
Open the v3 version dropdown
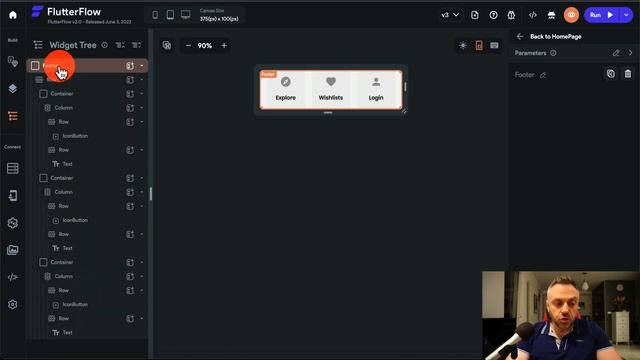tap(450, 15)
